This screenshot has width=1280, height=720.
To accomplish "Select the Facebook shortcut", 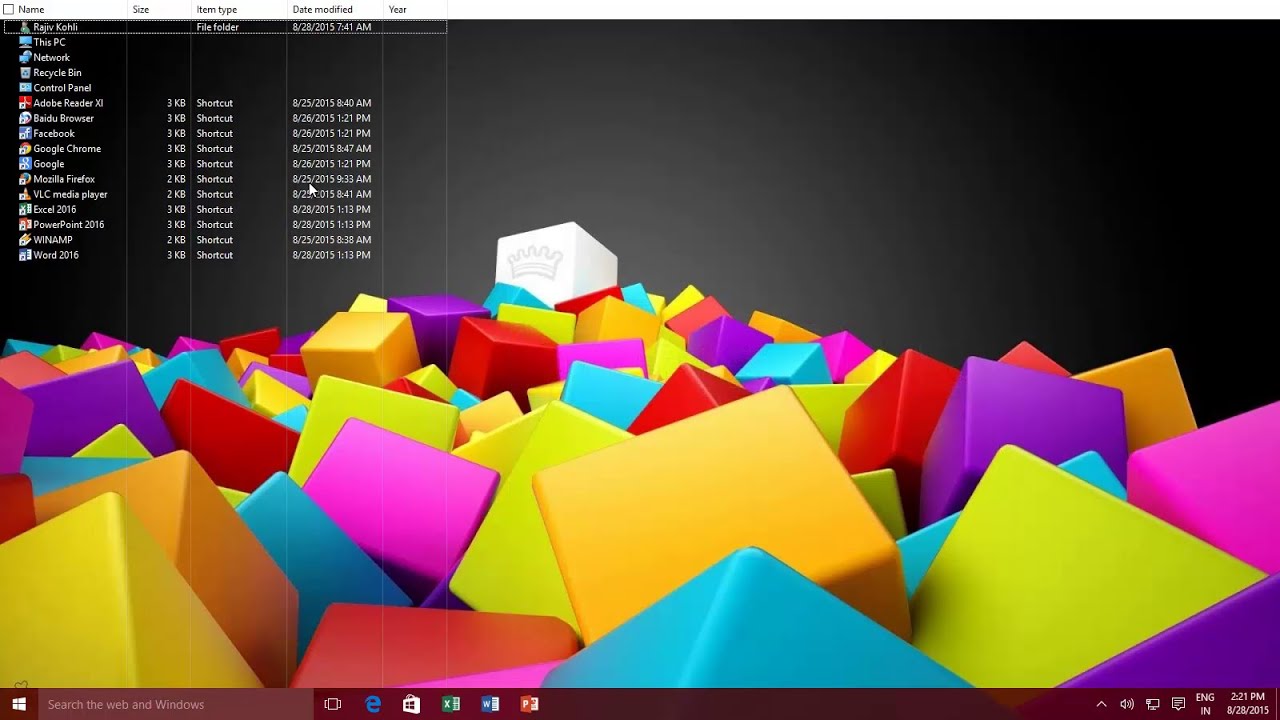I will click(52, 133).
